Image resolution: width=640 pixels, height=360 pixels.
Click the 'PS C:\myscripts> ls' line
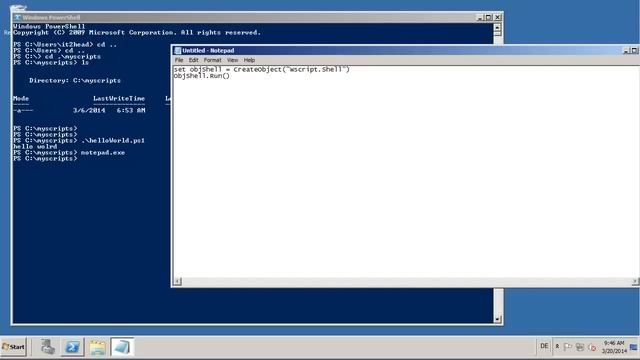(x=51, y=62)
